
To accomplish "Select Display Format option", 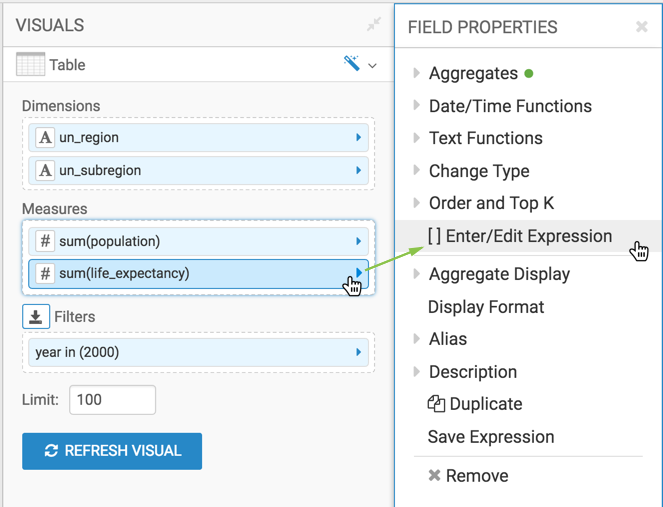I will click(486, 307).
